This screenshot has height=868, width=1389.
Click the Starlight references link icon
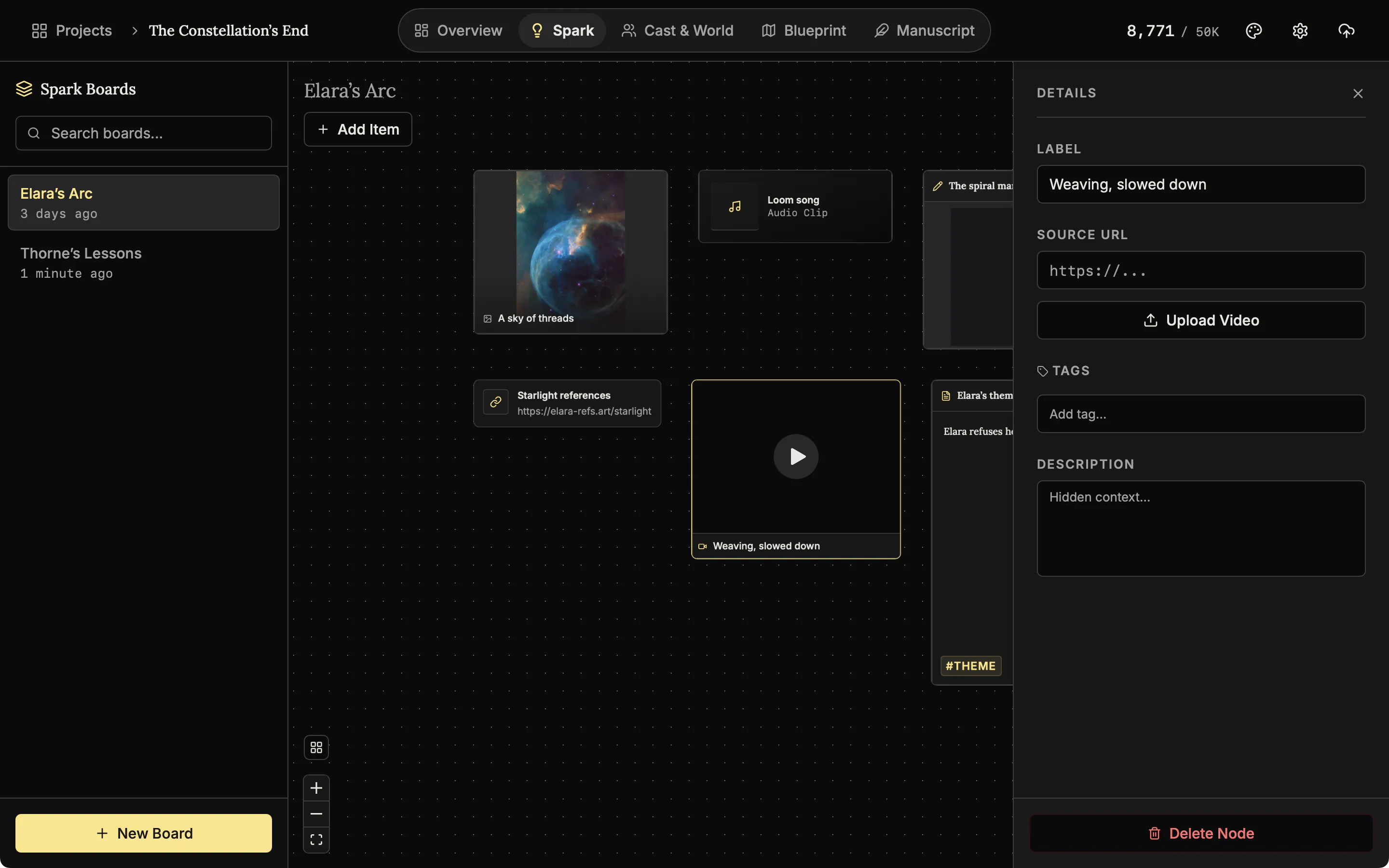pos(496,403)
